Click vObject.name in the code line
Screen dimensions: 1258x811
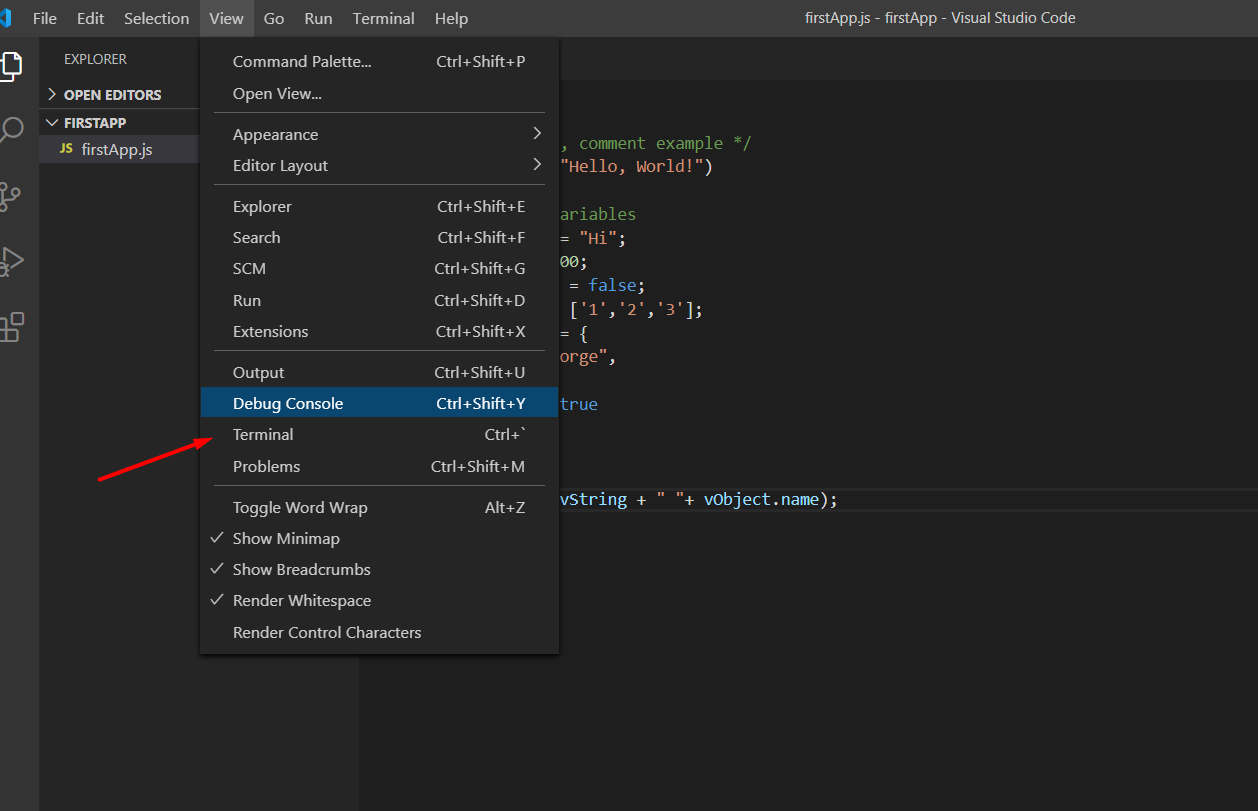click(x=761, y=499)
